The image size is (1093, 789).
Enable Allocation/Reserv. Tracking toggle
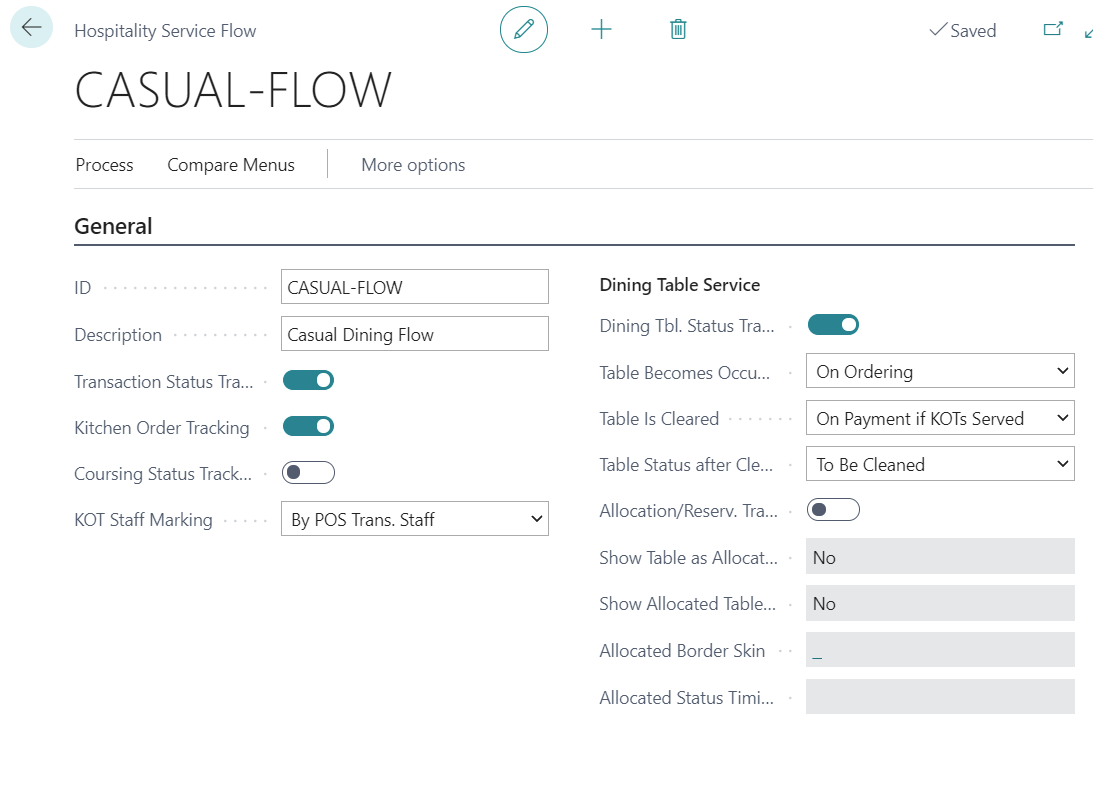coord(833,511)
